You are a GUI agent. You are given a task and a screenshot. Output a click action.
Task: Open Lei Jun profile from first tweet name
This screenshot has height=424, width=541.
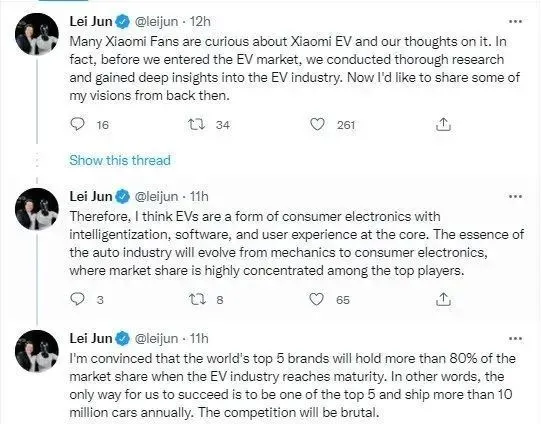click(x=91, y=21)
